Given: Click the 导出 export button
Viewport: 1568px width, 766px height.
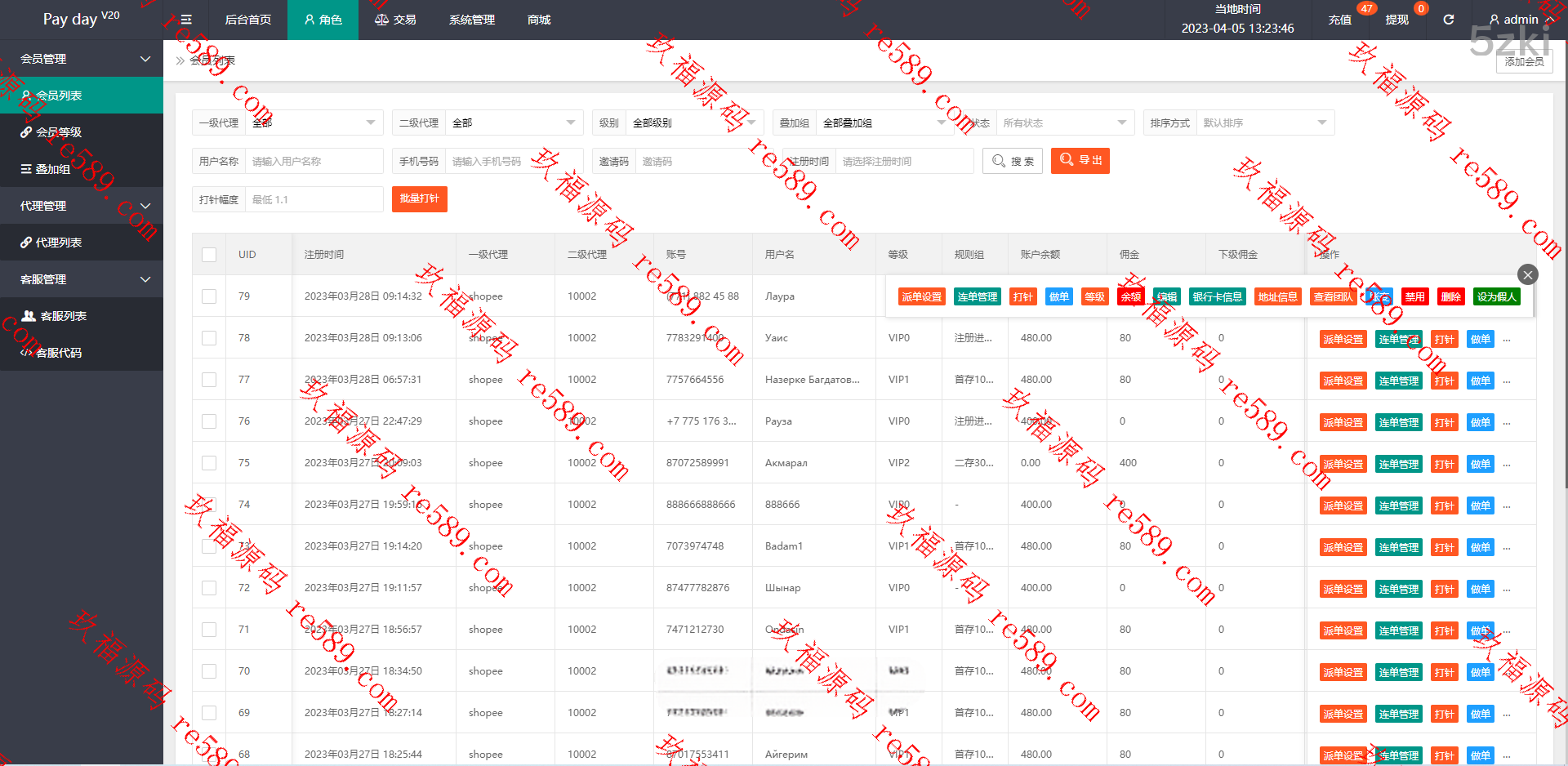Looking at the screenshot, I should 1080,161.
